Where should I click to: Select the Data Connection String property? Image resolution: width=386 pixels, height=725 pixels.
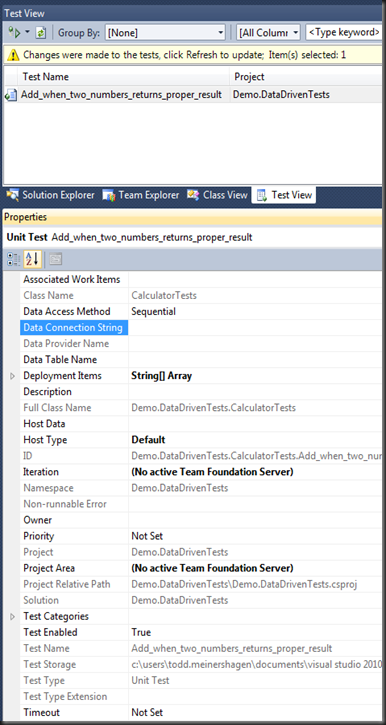pyautogui.click(x=74, y=328)
